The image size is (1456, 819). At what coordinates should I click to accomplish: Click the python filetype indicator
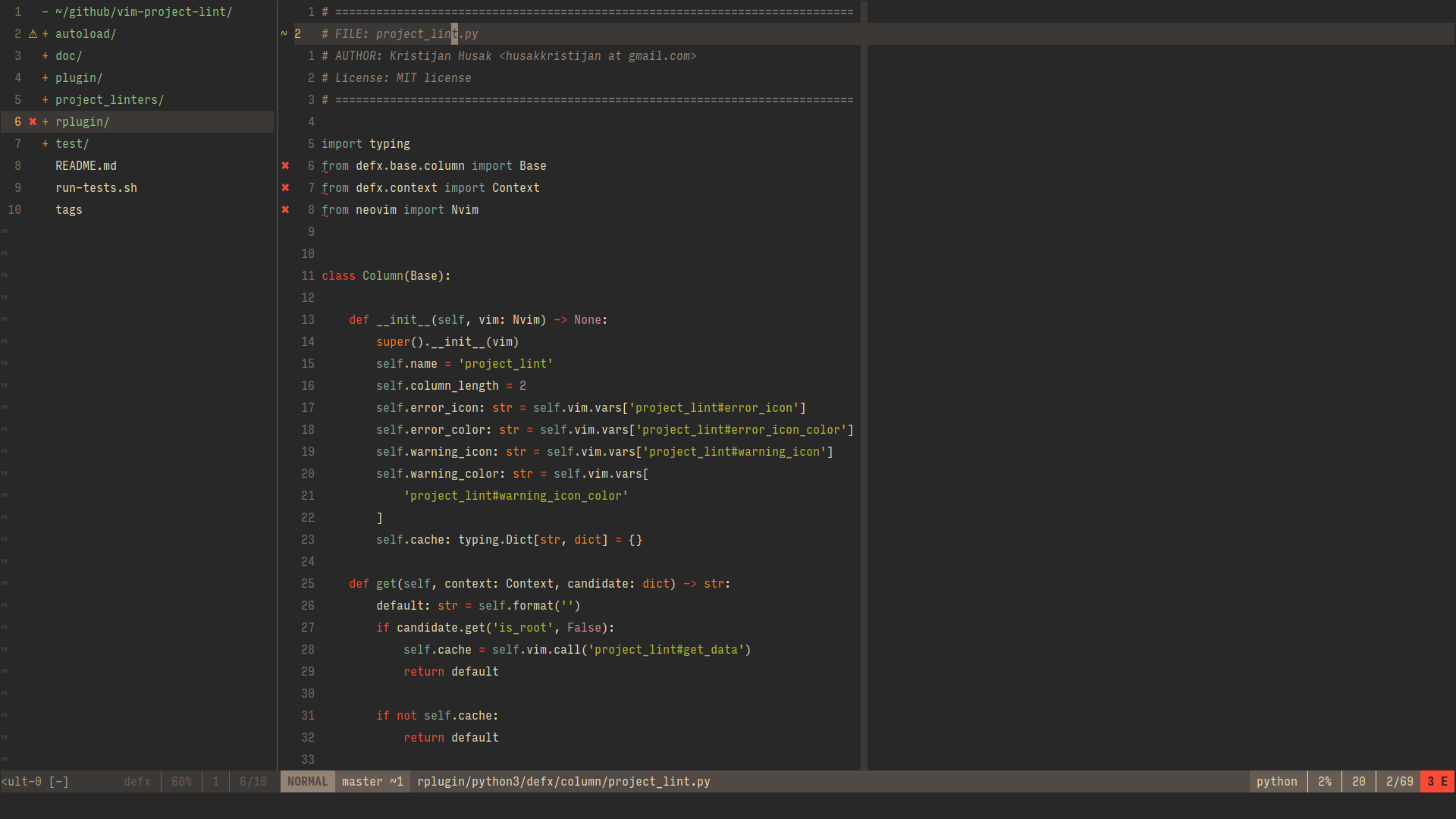tap(1277, 782)
